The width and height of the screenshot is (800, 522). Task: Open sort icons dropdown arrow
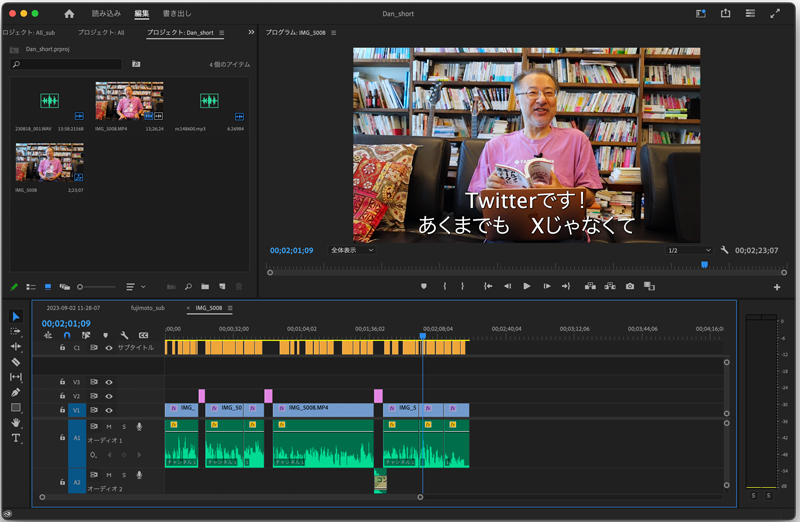coord(143,287)
